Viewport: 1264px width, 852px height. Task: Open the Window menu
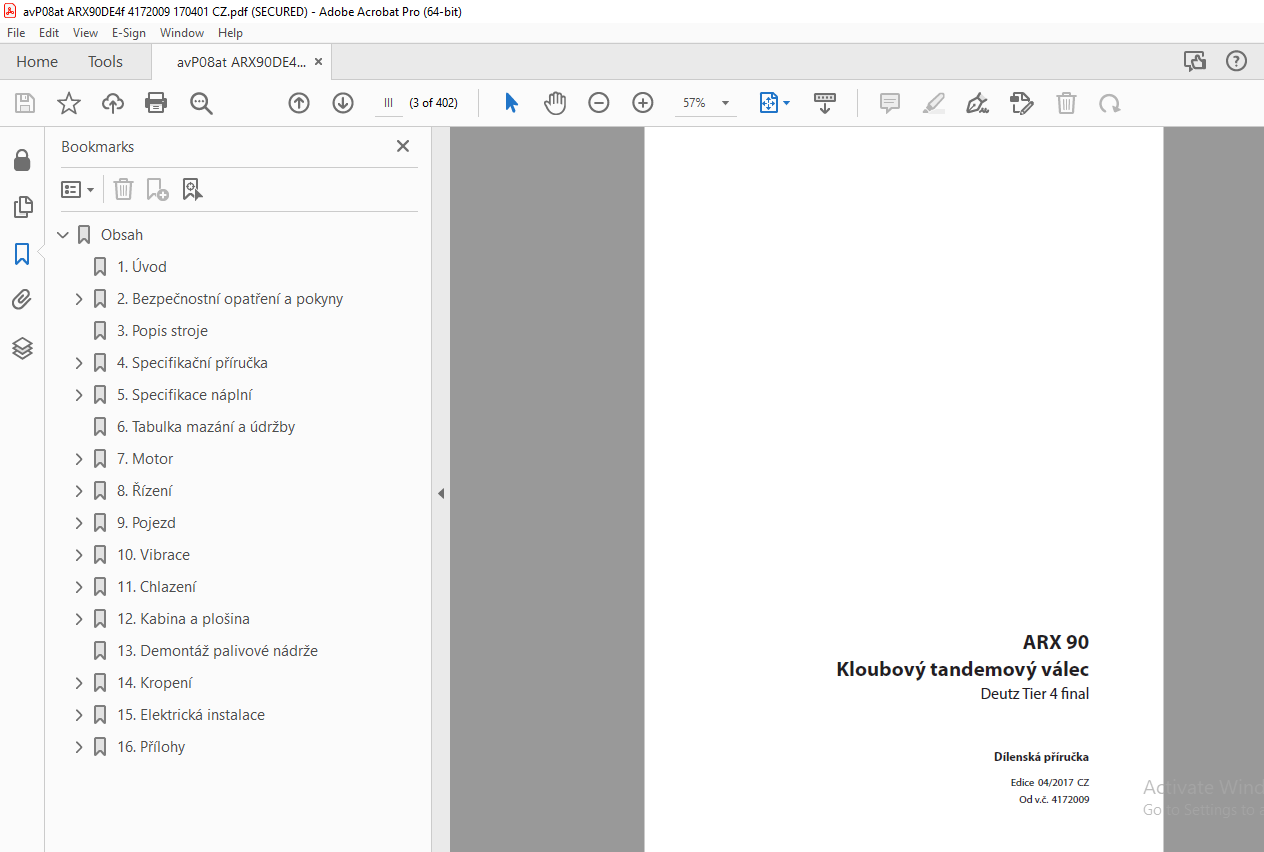182,33
